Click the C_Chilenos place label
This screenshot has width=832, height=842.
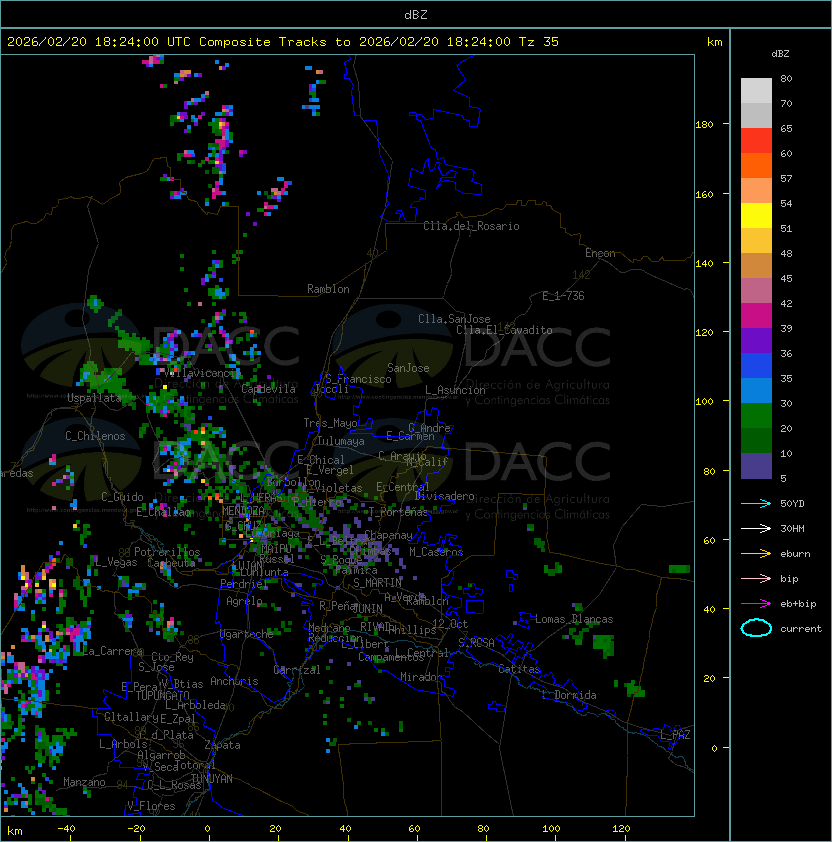[x=95, y=436]
